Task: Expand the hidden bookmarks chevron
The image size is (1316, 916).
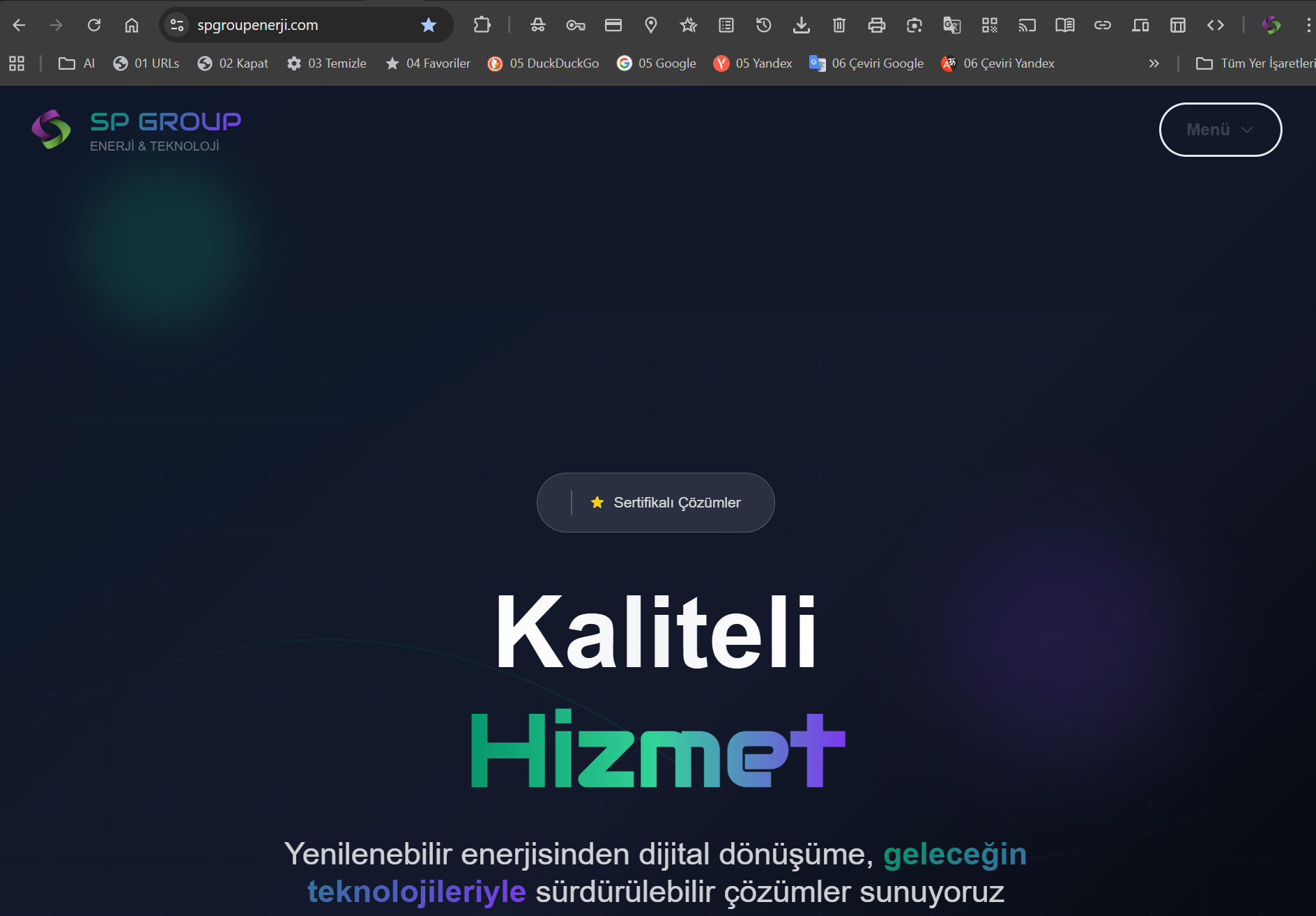Action: click(1154, 63)
